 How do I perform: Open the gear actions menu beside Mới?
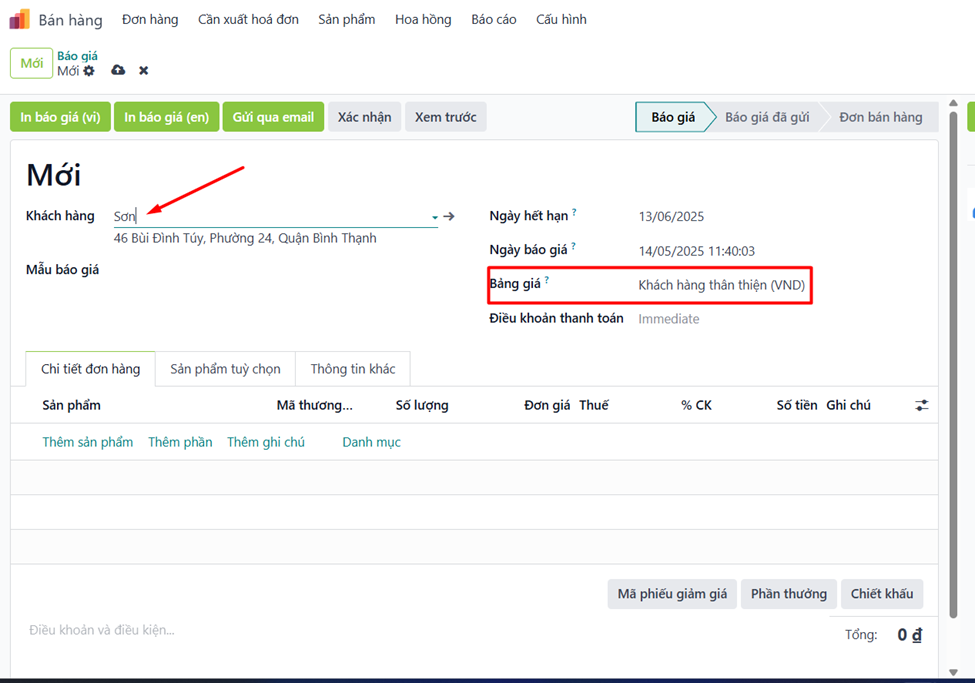(x=89, y=71)
